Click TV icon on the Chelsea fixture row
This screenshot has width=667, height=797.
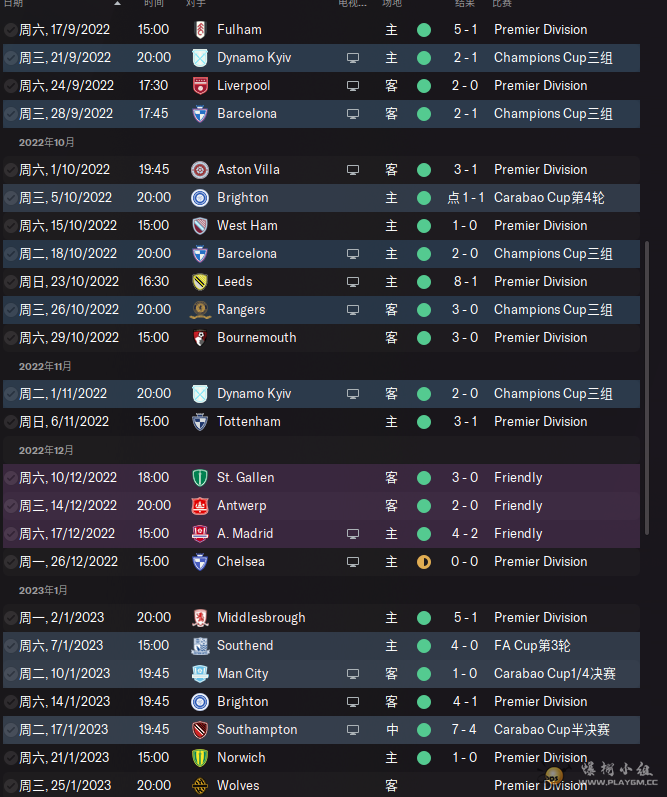pyautogui.click(x=353, y=562)
